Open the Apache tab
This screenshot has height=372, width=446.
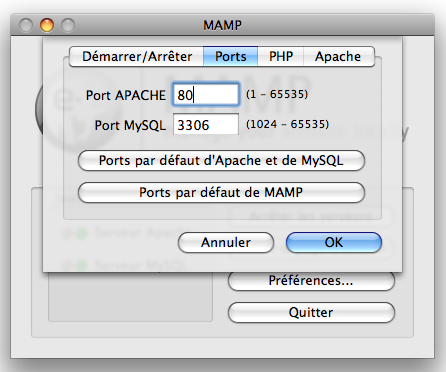[339, 56]
